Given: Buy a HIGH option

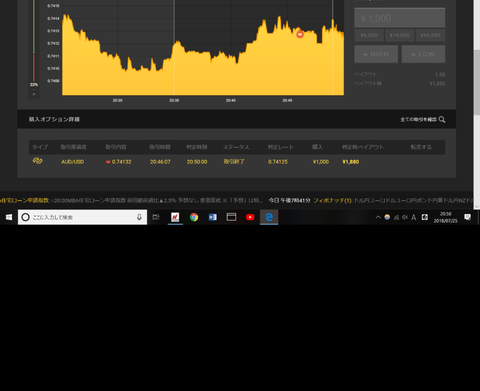Looking at the screenshot, I should tap(376, 54).
